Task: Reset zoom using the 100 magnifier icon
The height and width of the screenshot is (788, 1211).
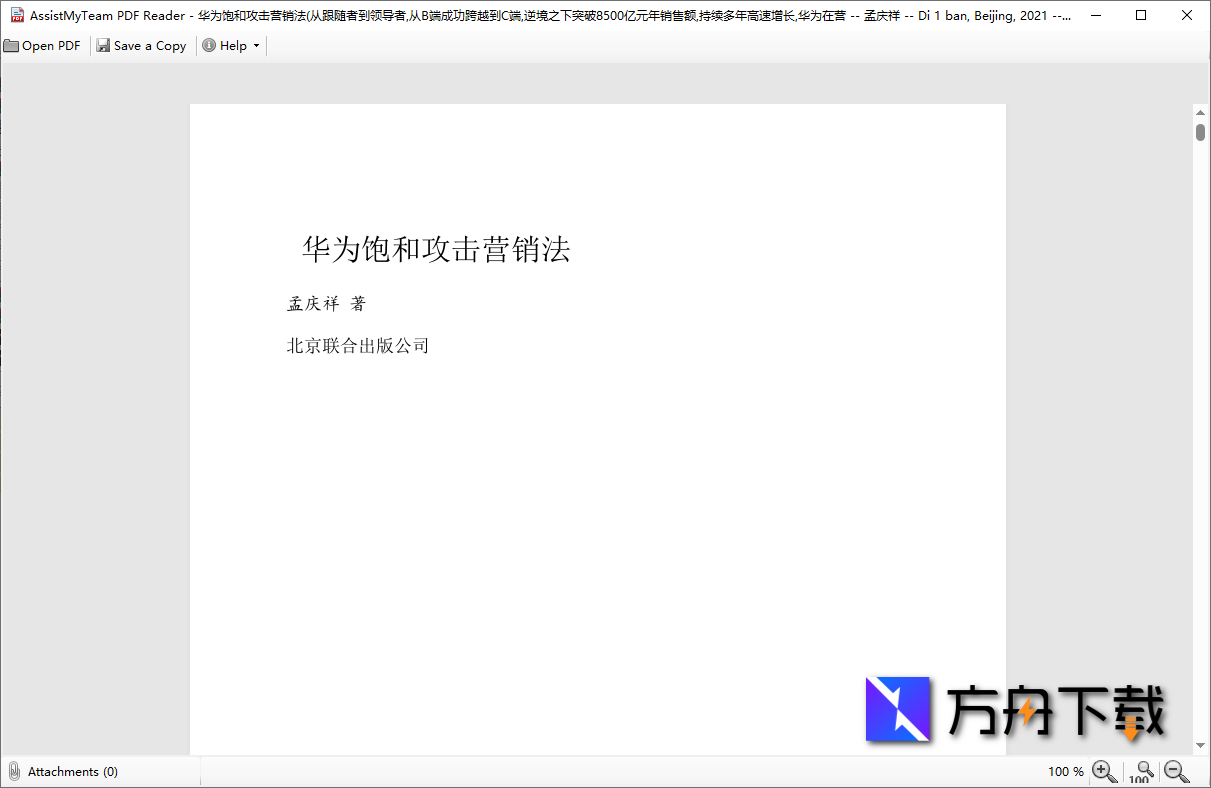Action: point(1140,772)
